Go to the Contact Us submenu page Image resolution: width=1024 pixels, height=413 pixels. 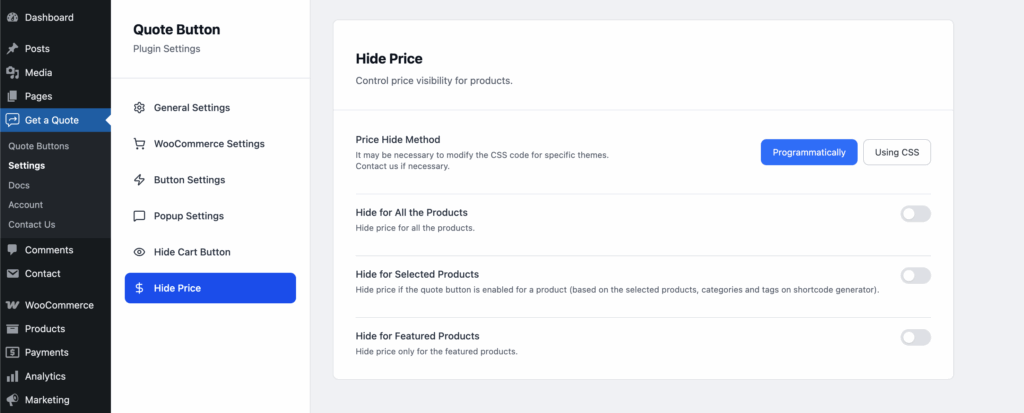click(32, 225)
